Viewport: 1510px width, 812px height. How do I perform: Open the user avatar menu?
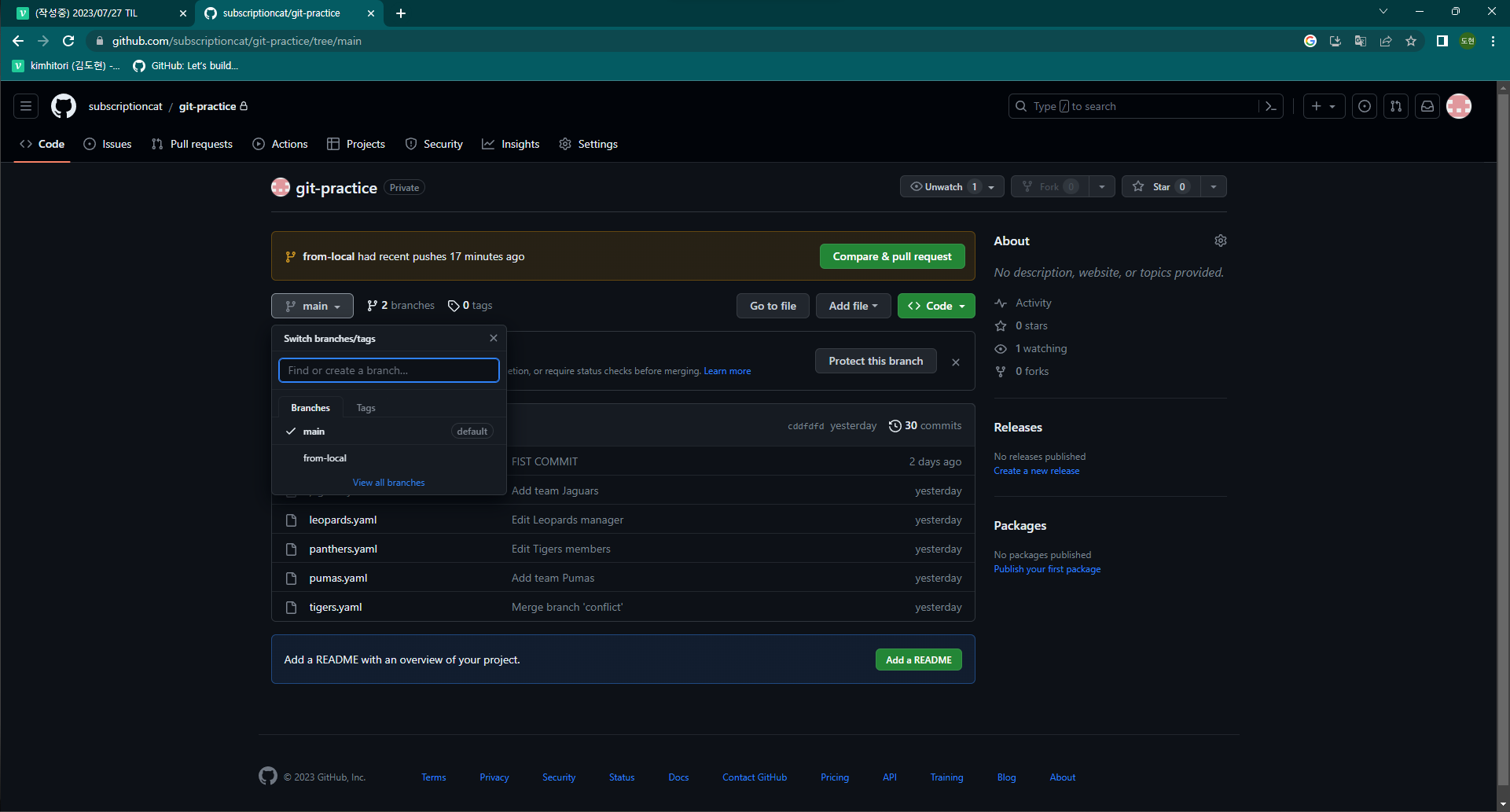coord(1459,106)
